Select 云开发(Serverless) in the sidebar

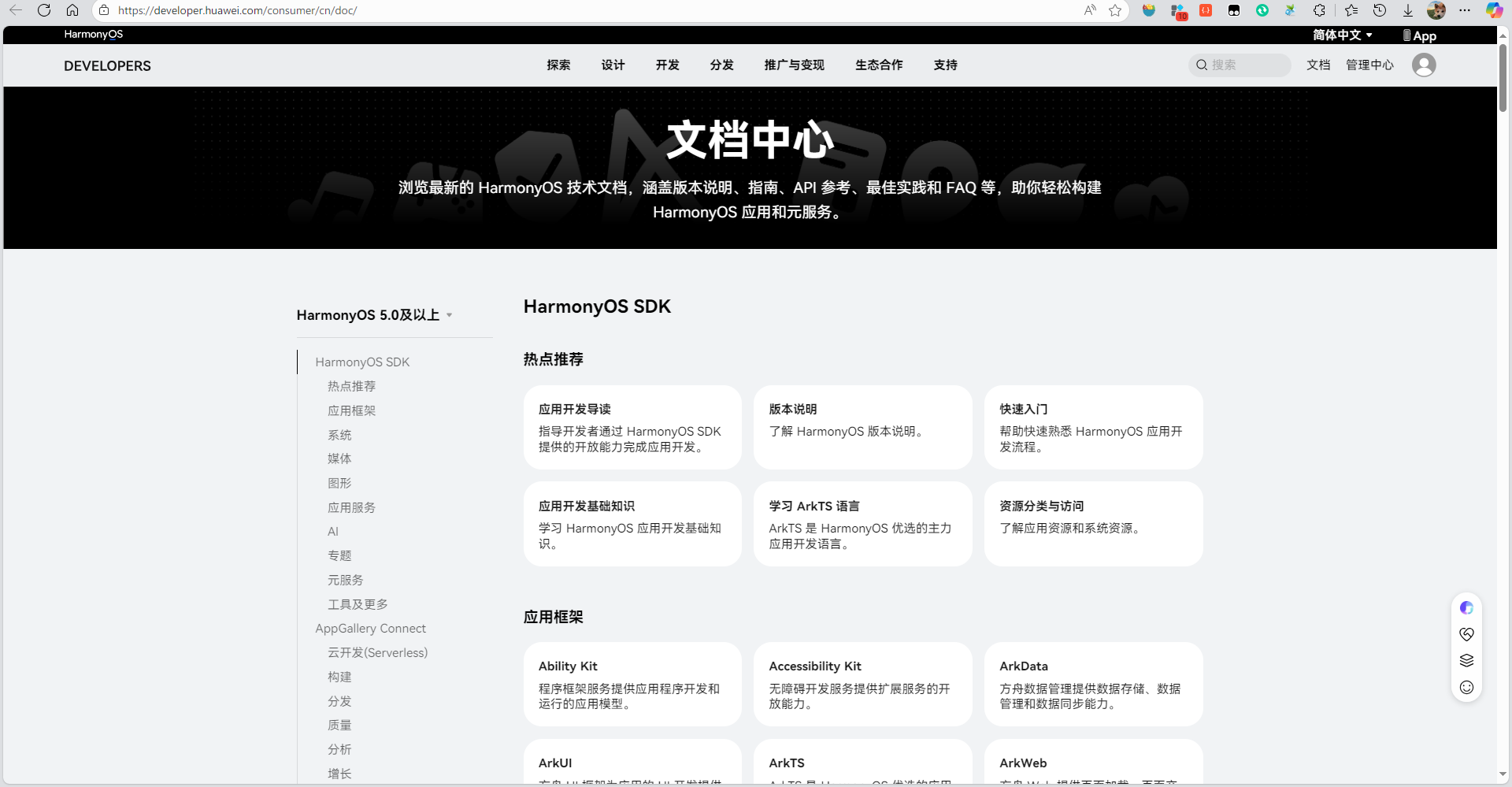(377, 652)
